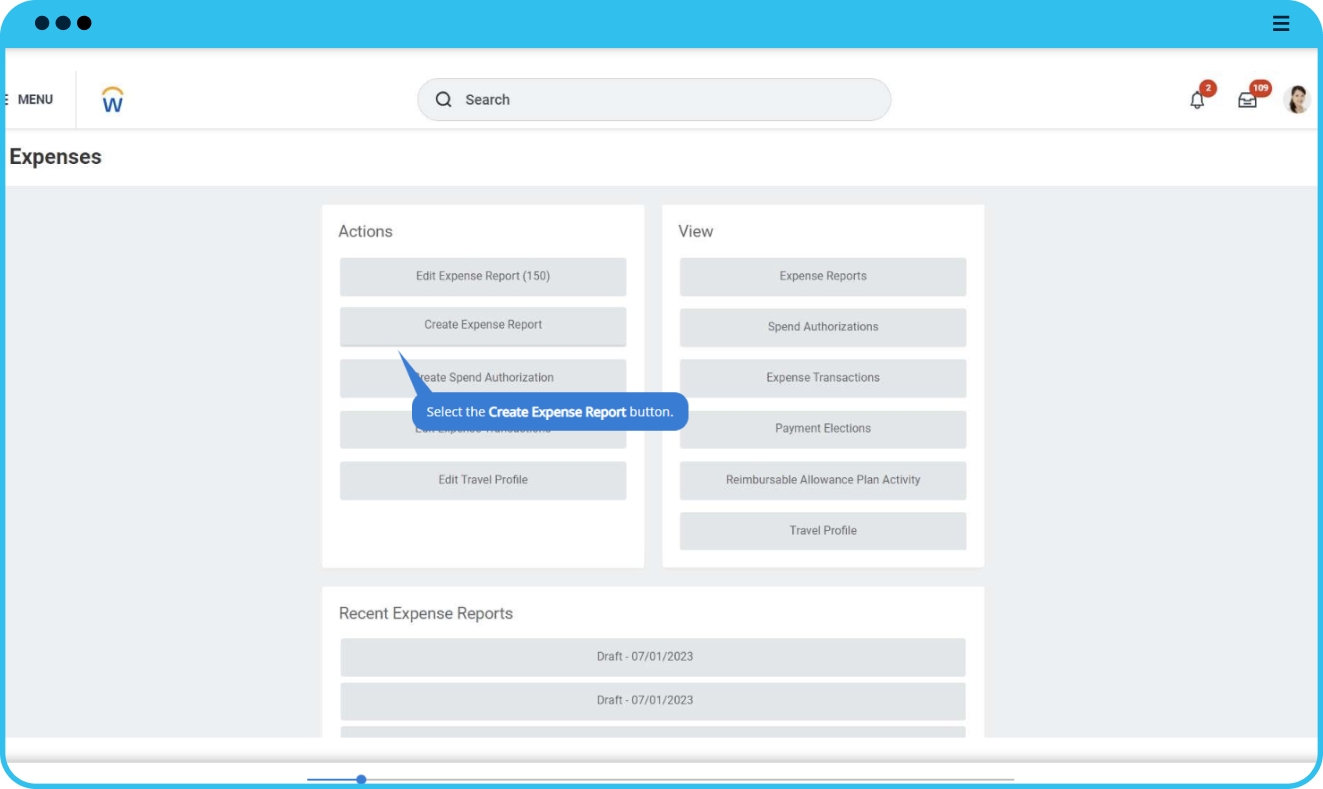View Expense Reports in the View panel

coord(823,276)
